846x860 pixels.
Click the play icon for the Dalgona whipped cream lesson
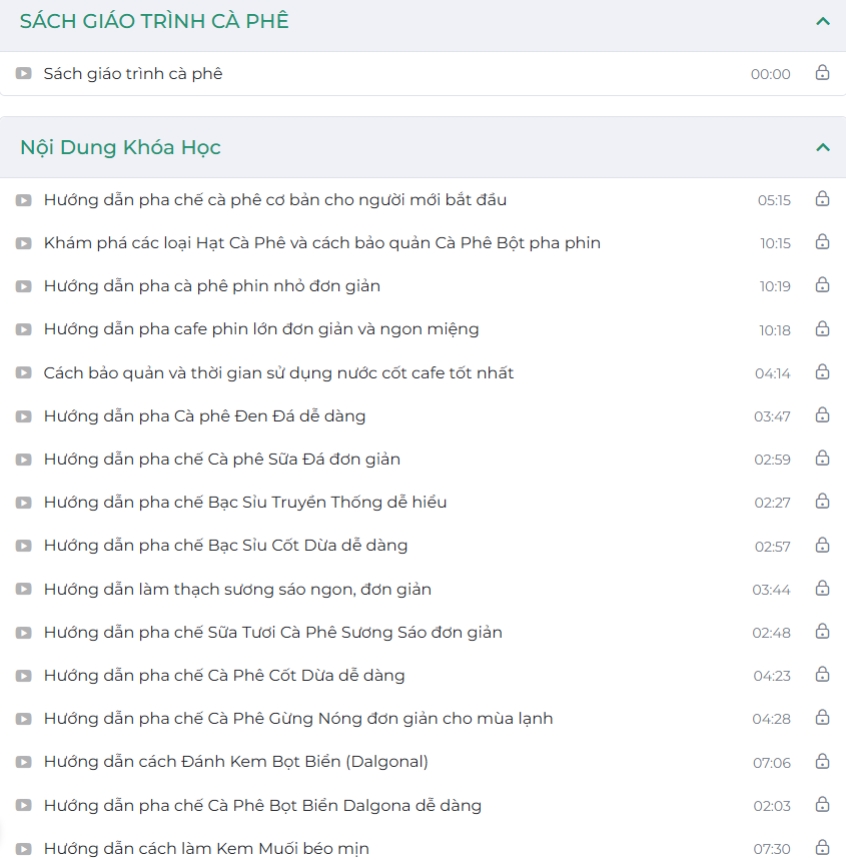(x=23, y=761)
